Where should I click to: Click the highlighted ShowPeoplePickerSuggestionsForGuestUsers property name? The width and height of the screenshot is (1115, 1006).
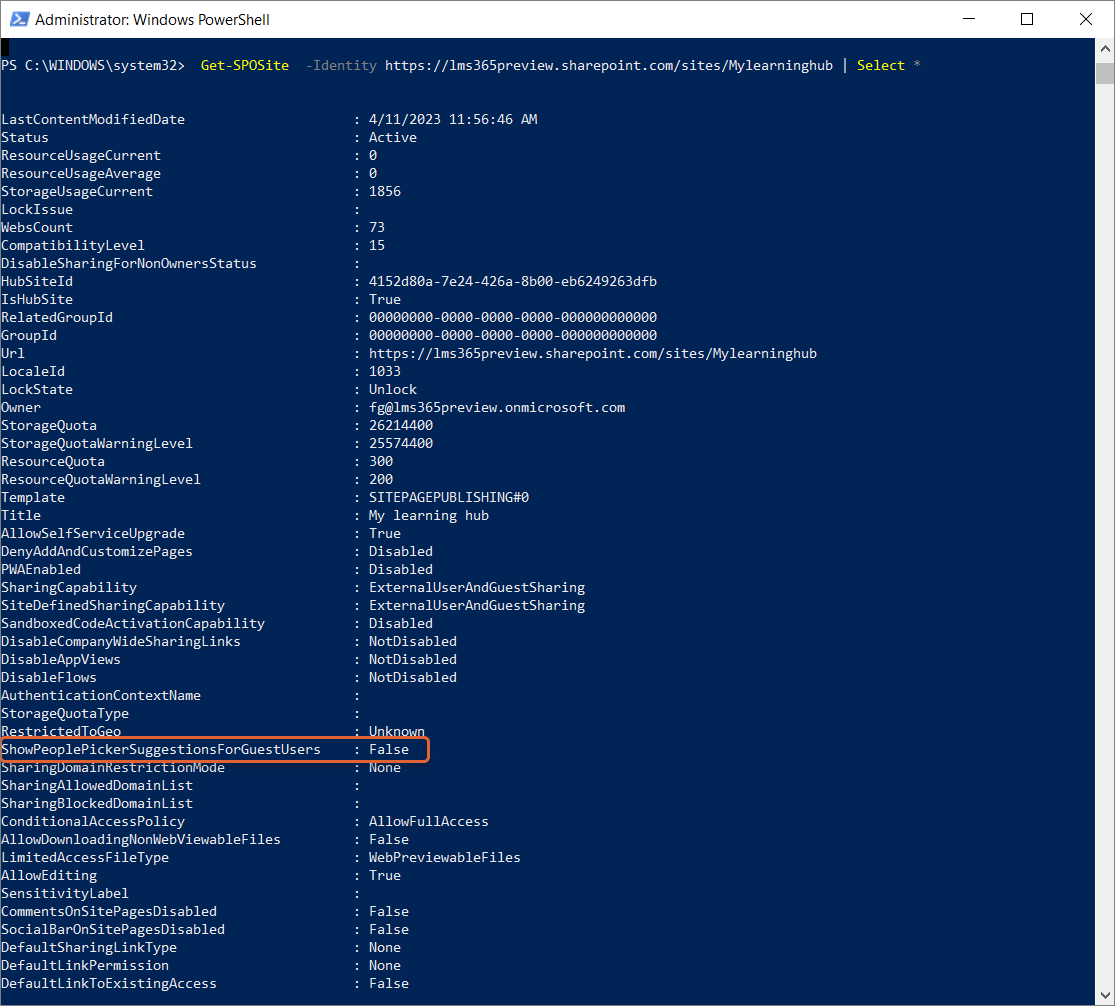click(161, 750)
